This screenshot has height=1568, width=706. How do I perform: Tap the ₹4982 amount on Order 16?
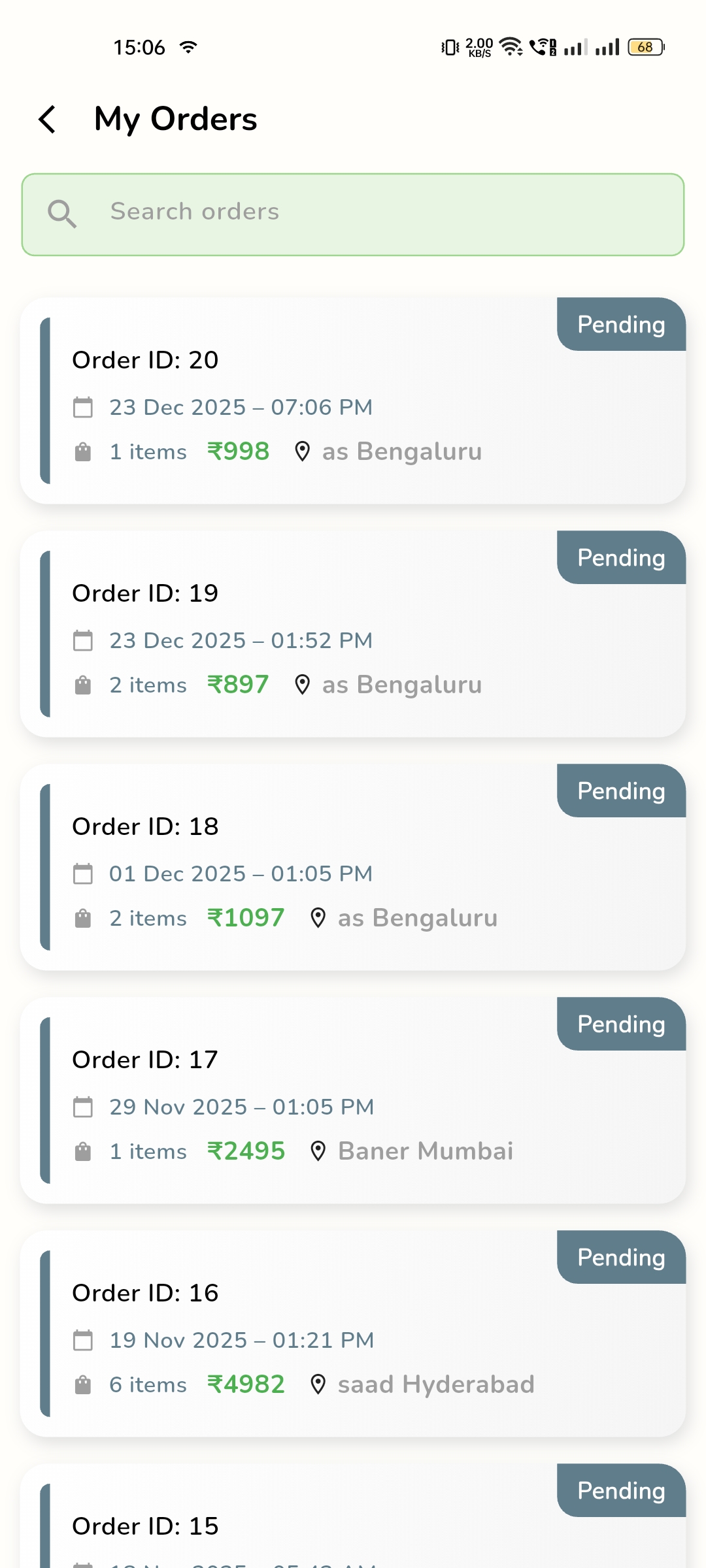click(x=246, y=1384)
